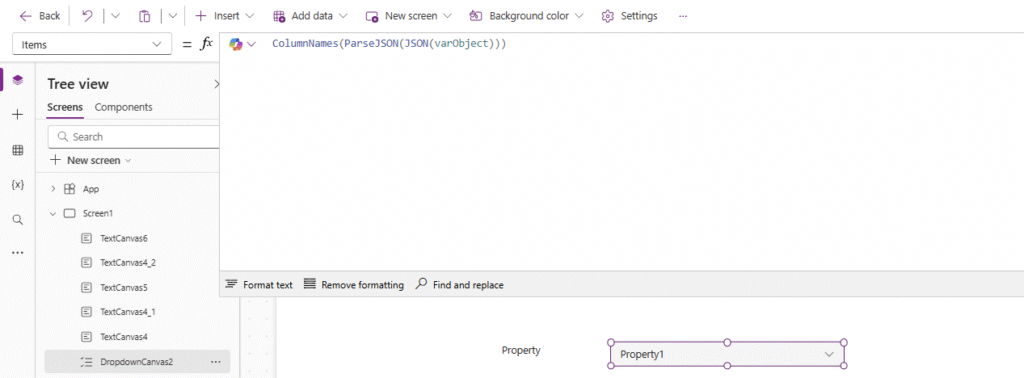The width and height of the screenshot is (1024, 378).
Task: Open the Data table sidebar icon
Action: 18,150
